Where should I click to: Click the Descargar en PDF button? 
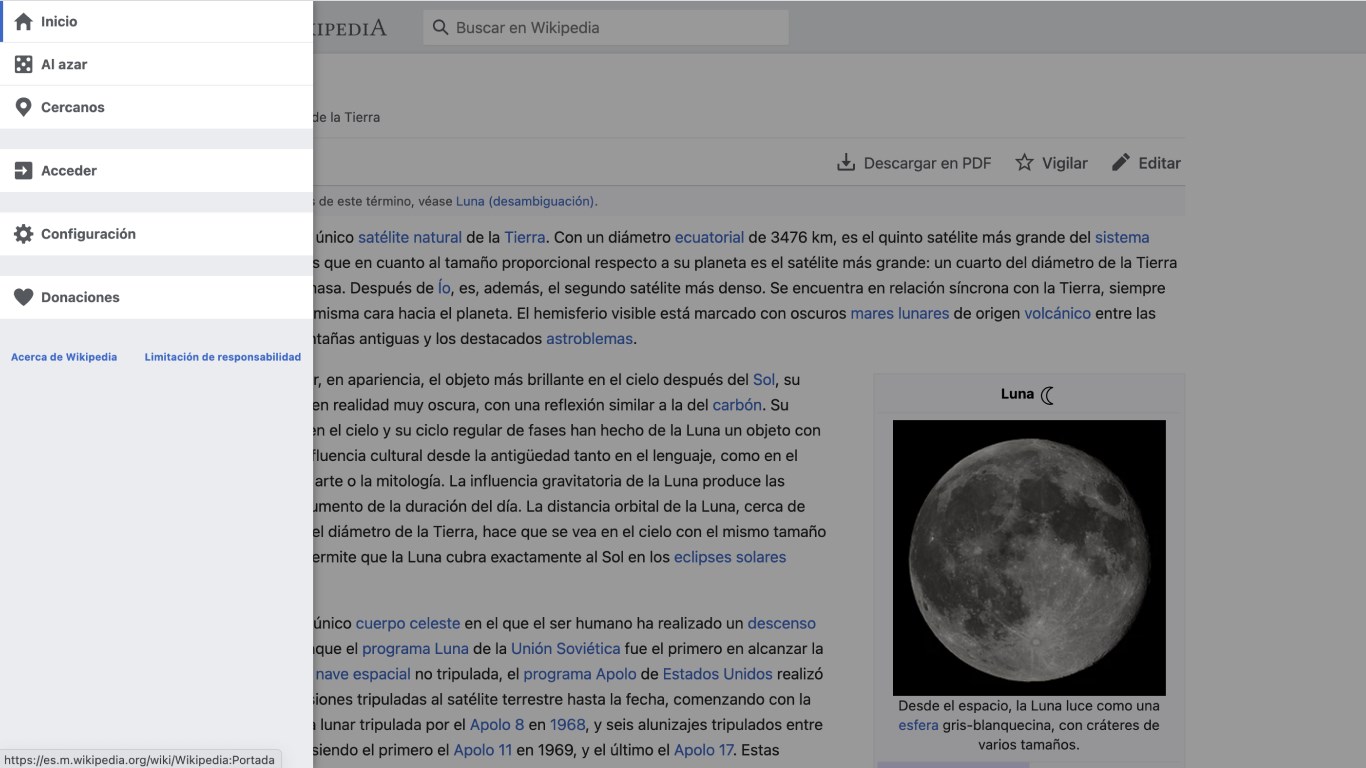914,163
